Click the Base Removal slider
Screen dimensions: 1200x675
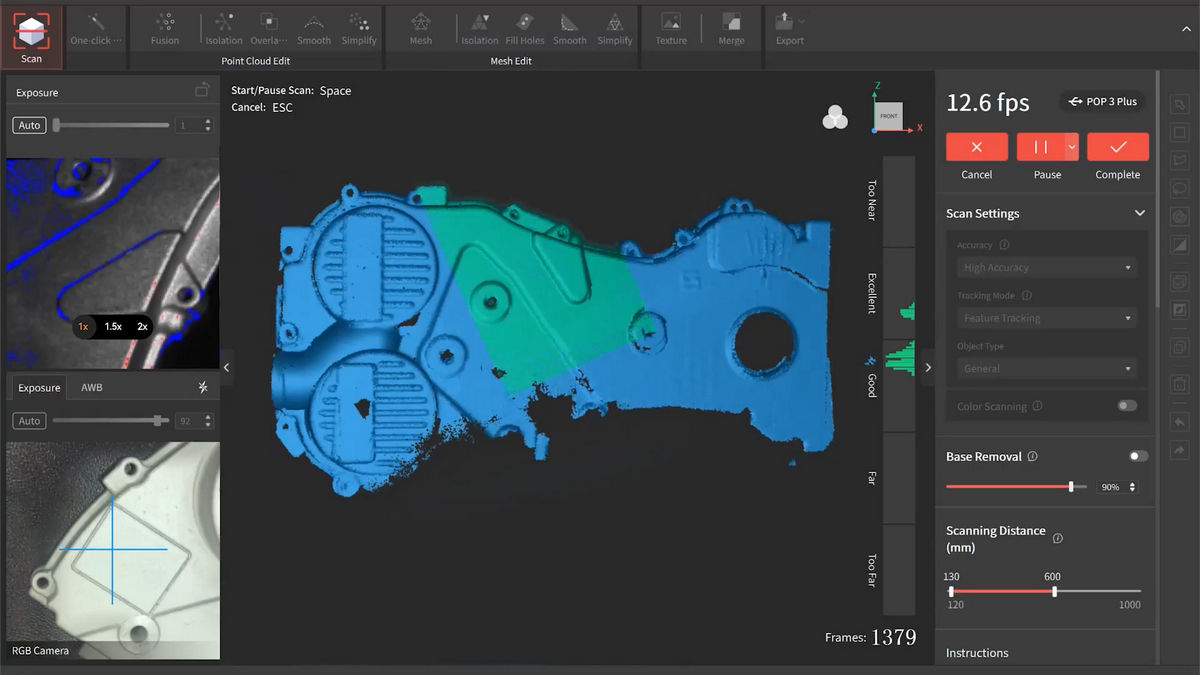click(x=1016, y=487)
